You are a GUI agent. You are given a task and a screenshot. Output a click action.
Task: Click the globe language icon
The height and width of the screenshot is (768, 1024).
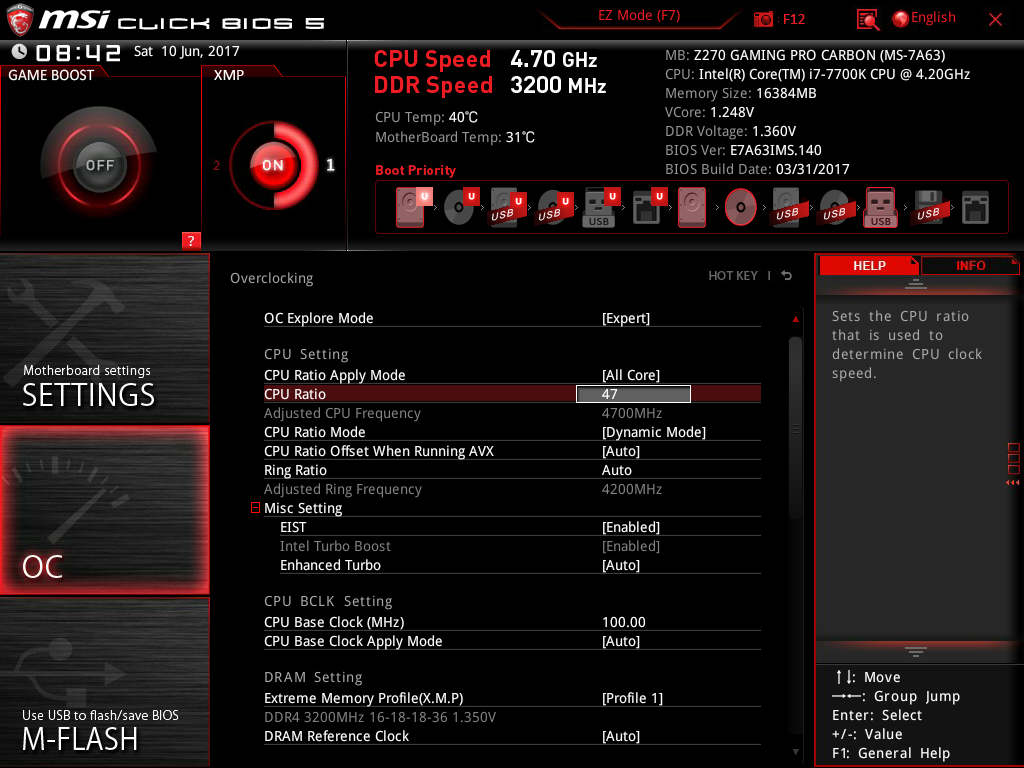pos(900,19)
